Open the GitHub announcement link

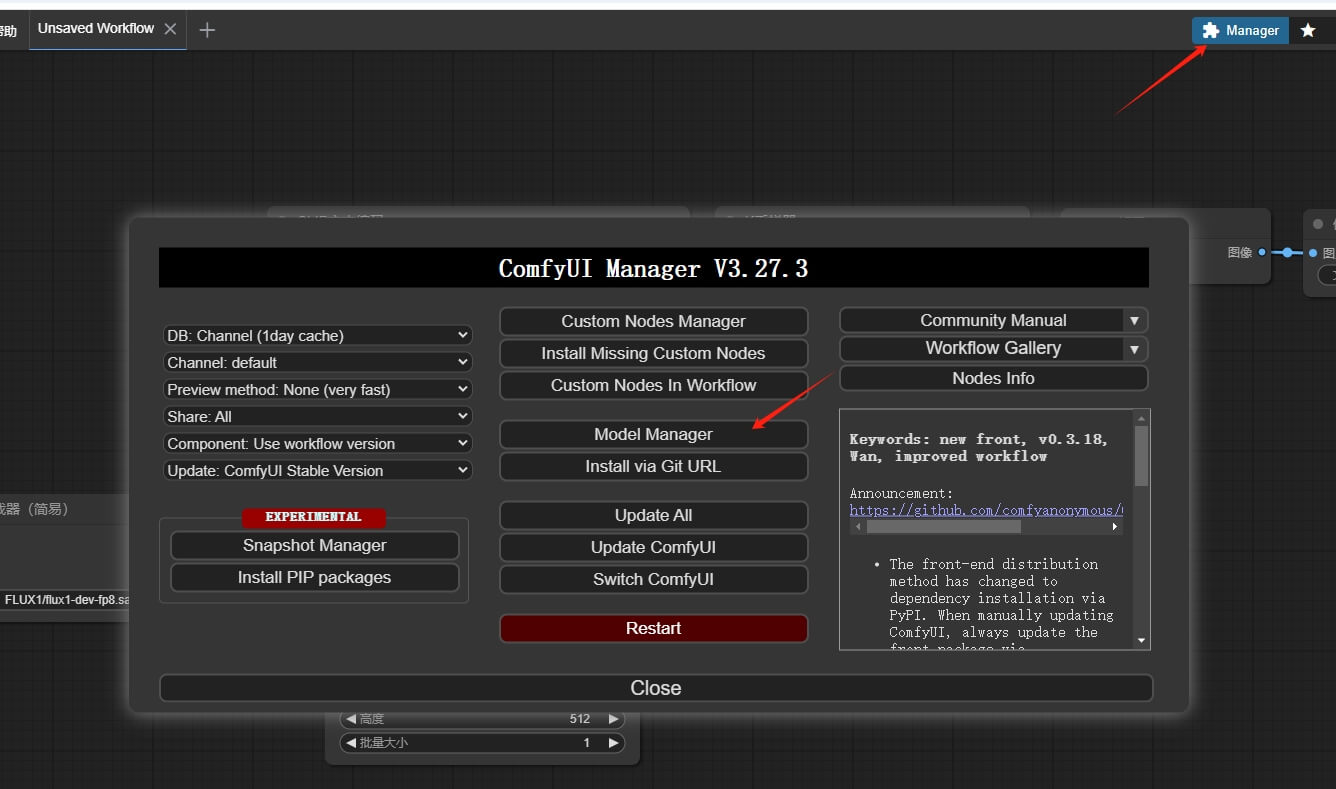[985, 509]
